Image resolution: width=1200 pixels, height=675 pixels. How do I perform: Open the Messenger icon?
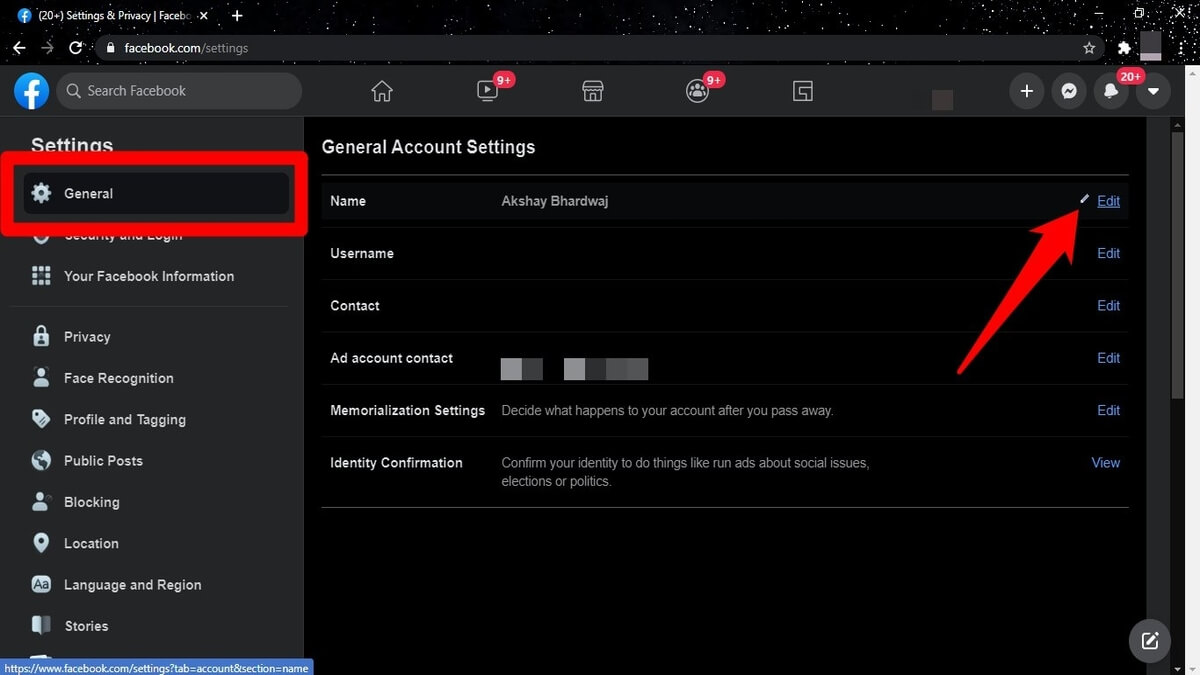[x=1069, y=91]
